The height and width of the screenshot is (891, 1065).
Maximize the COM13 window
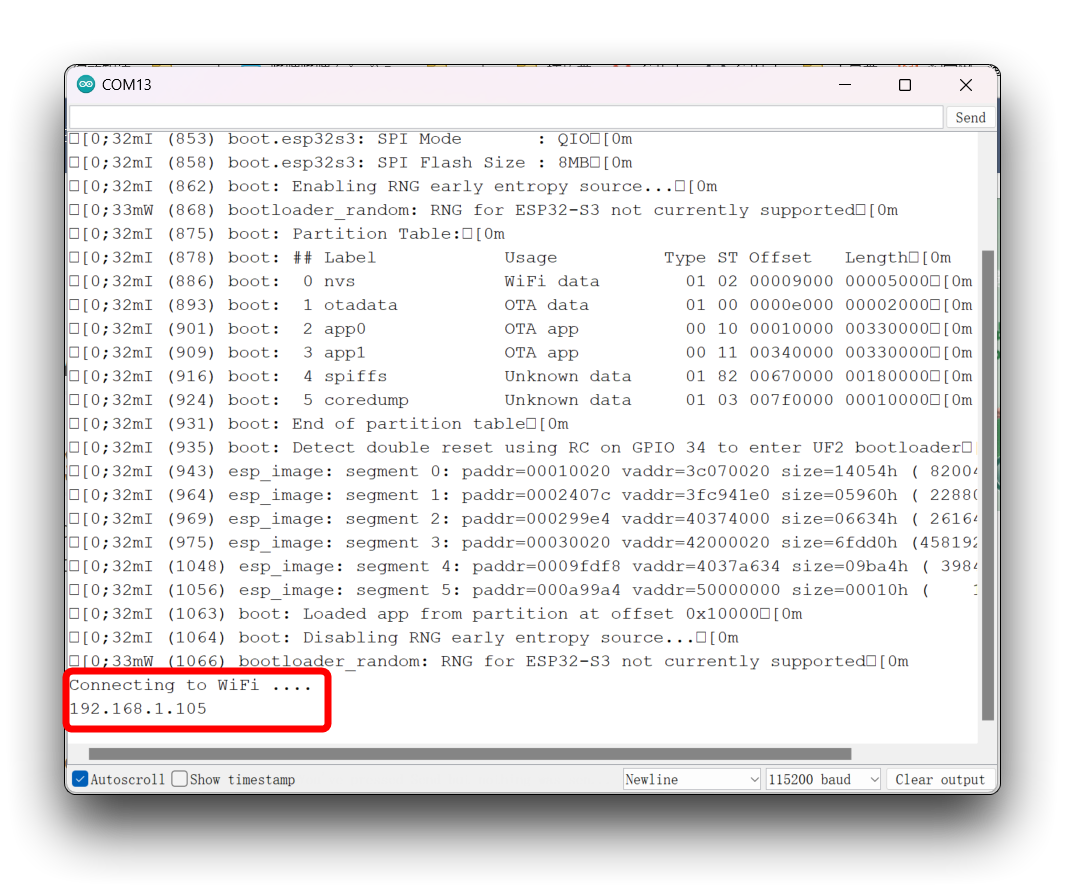point(905,85)
